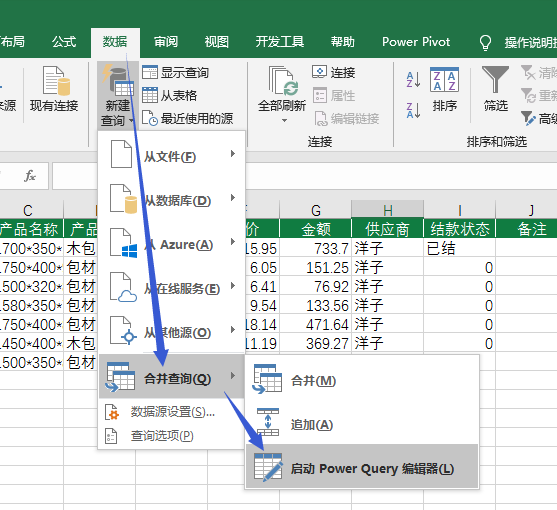Switch to the 帮助 ribbon tab
This screenshot has width=557, height=510.
pos(342,42)
